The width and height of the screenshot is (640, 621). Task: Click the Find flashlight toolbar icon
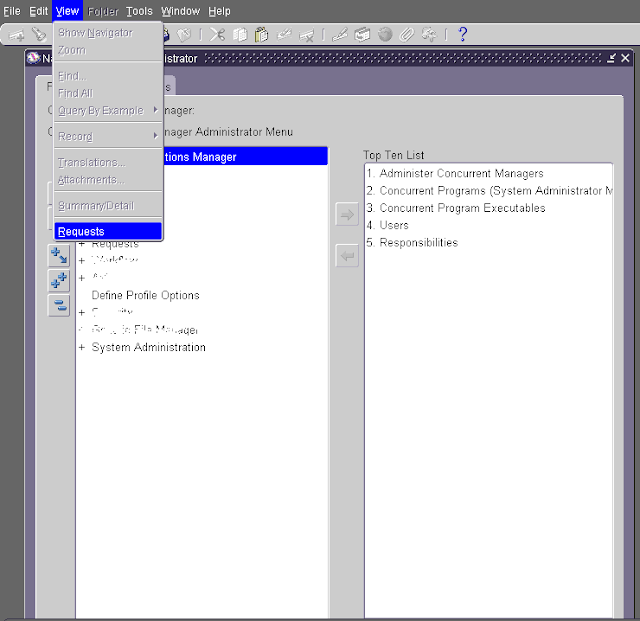click(x=39, y=35)
